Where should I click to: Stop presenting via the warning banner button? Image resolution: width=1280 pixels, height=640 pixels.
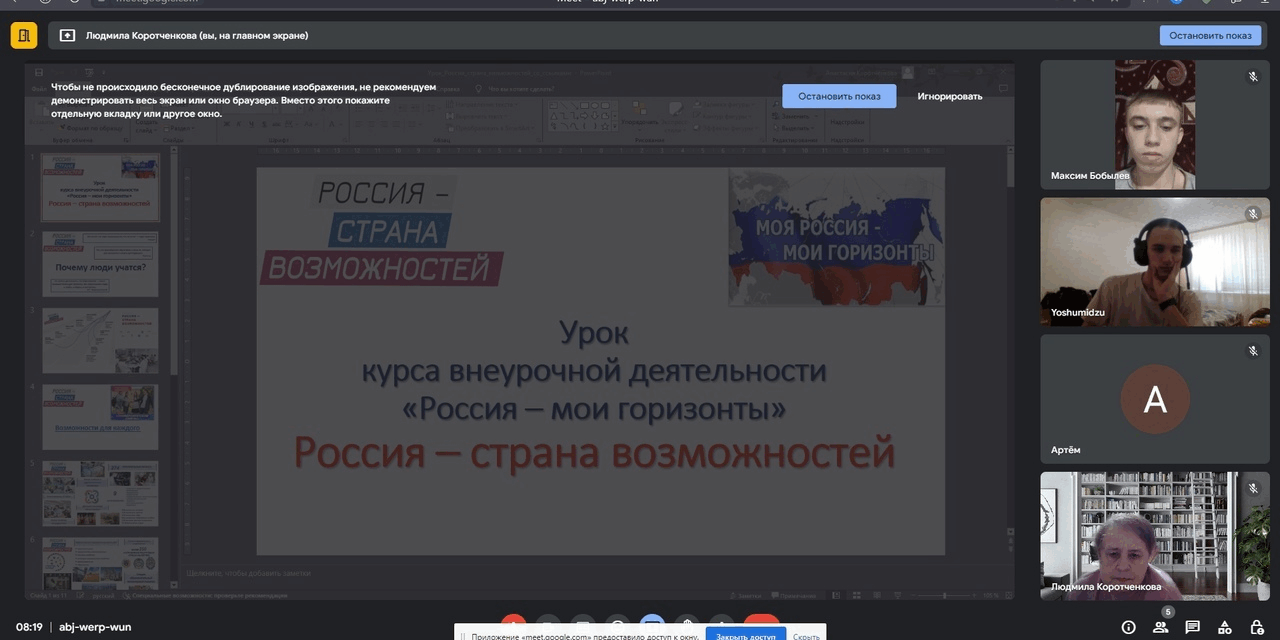click(839, 96)
